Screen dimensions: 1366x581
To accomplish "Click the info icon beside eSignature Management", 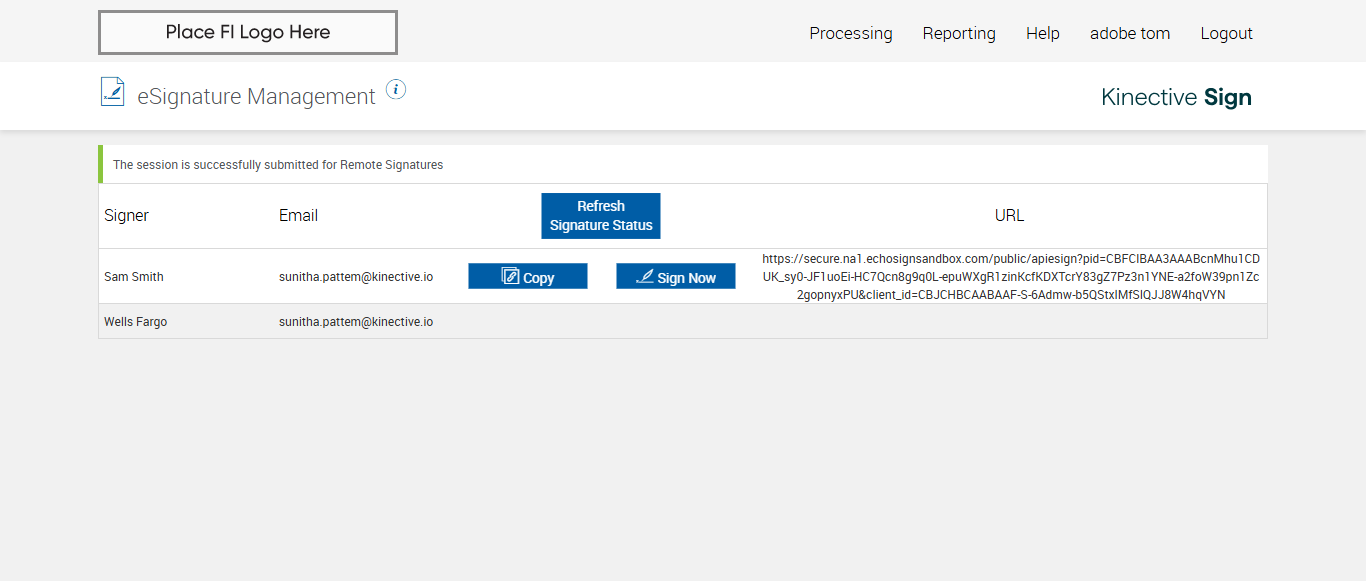I will 396,90.
